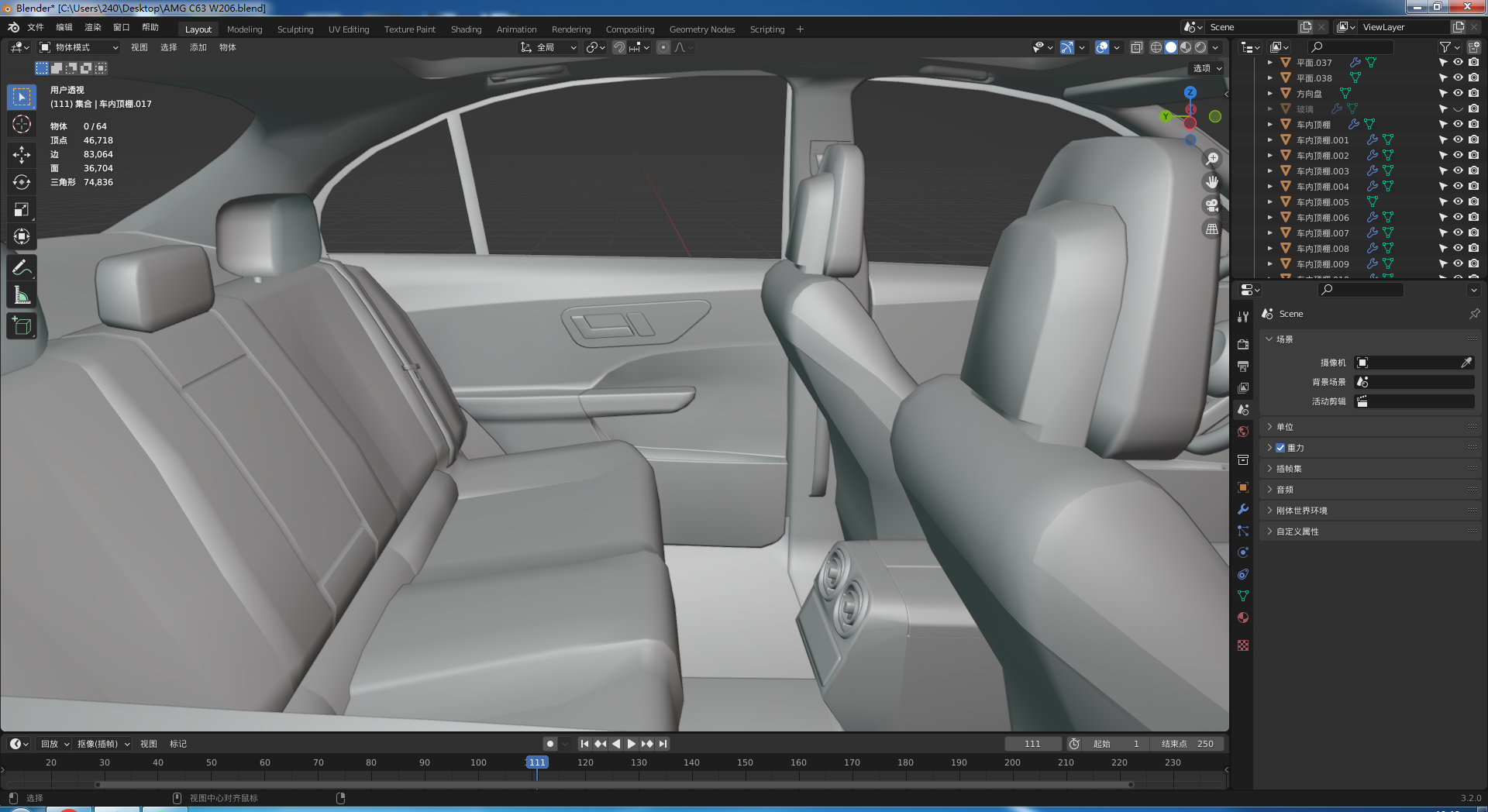Screen dimensions: 1488x812
Task: Switch to the Shading workspace tab
Action: 467,29
